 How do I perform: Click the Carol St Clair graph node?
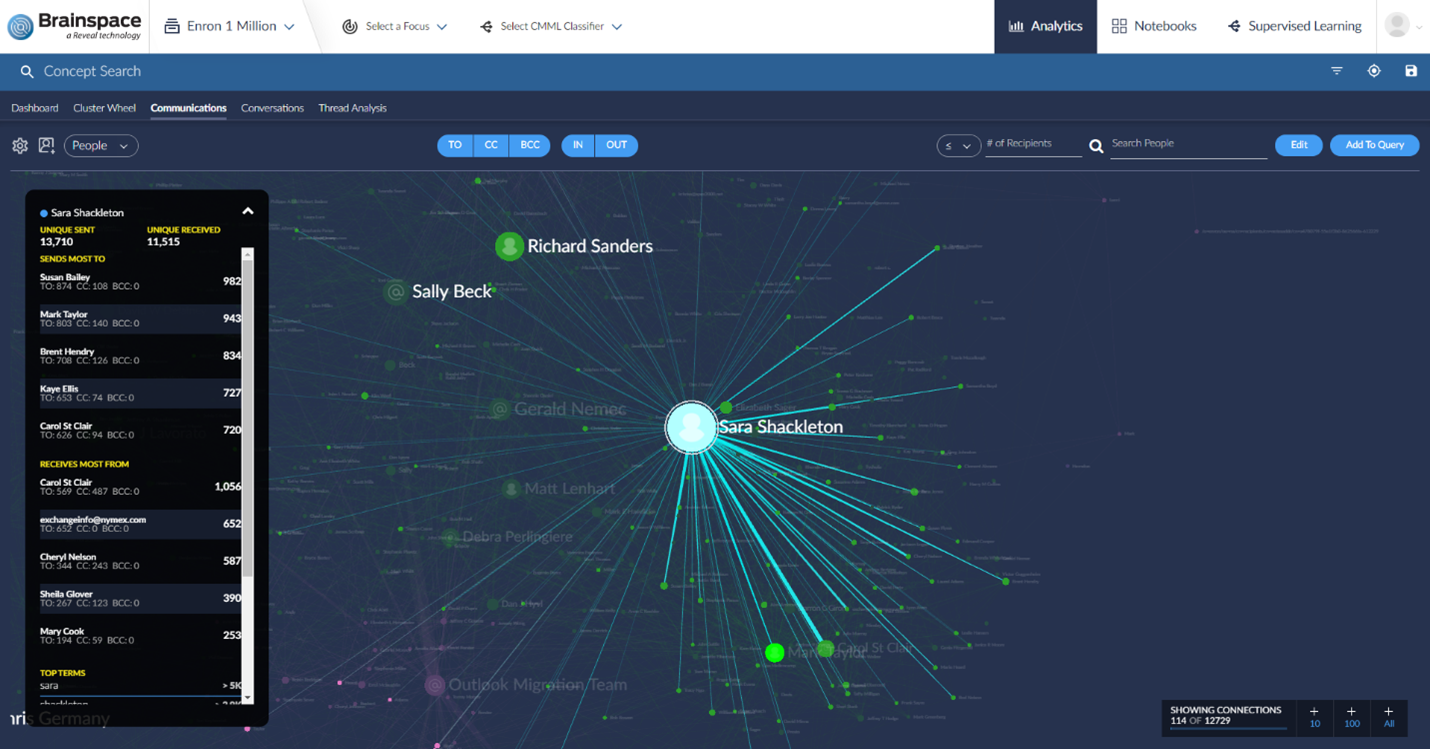(825, 649)
